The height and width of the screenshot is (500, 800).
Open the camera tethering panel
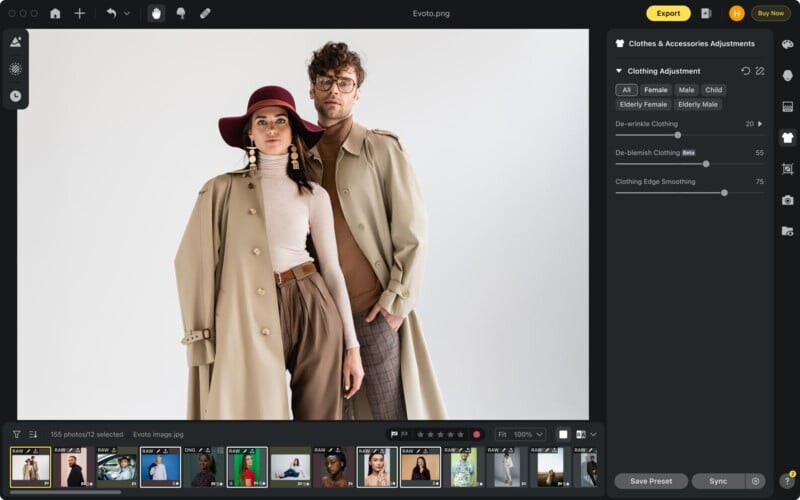[x=787, y=200]
